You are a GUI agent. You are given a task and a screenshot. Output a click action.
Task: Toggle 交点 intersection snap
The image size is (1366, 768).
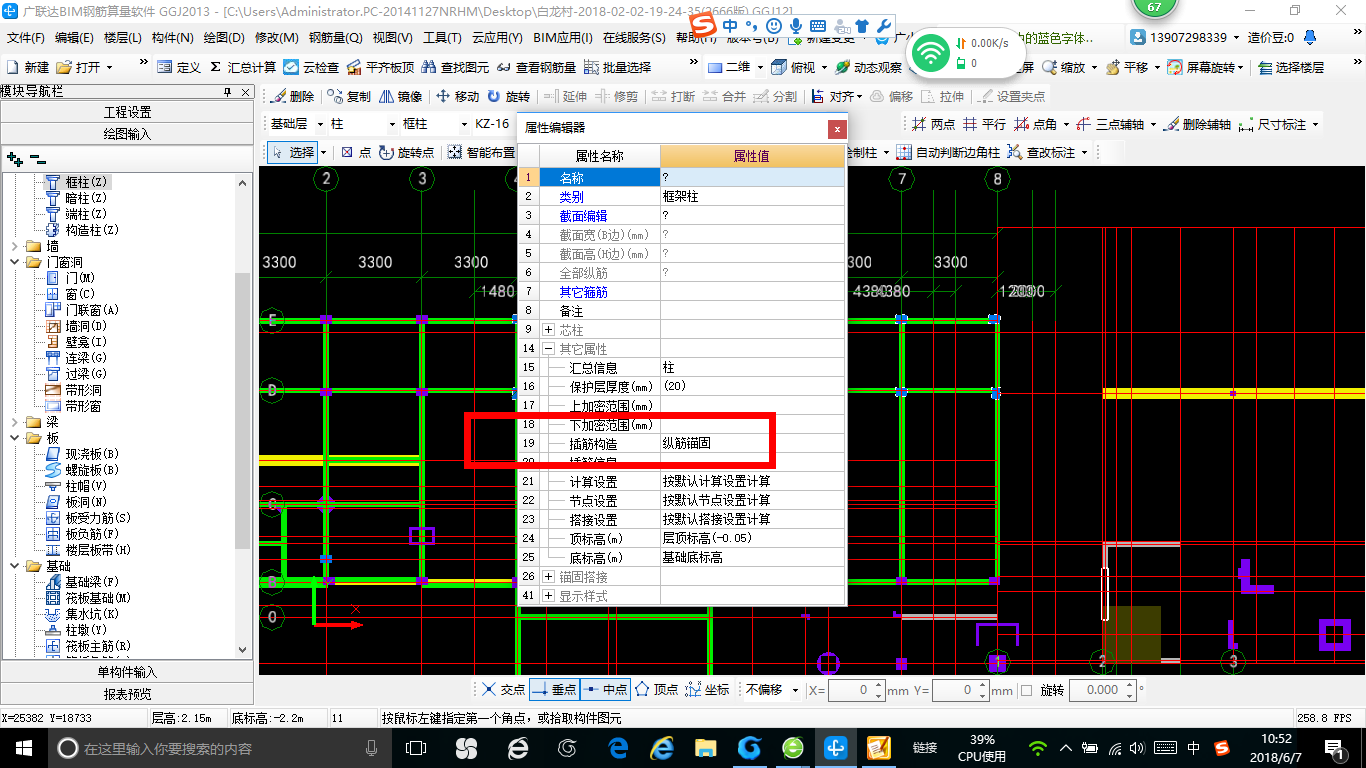pyautogui.click(x=503, y=689)
